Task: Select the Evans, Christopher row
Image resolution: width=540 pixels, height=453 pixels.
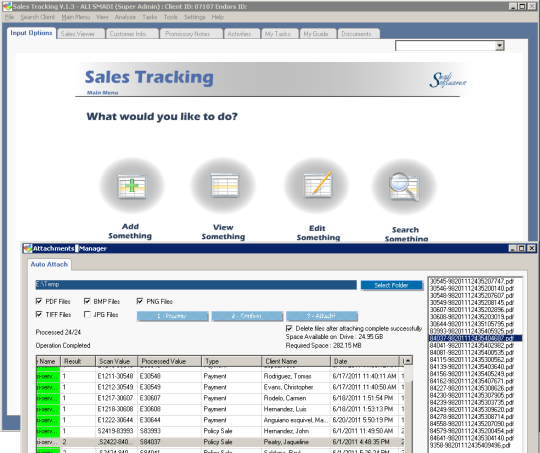Action: pos(220,387)
